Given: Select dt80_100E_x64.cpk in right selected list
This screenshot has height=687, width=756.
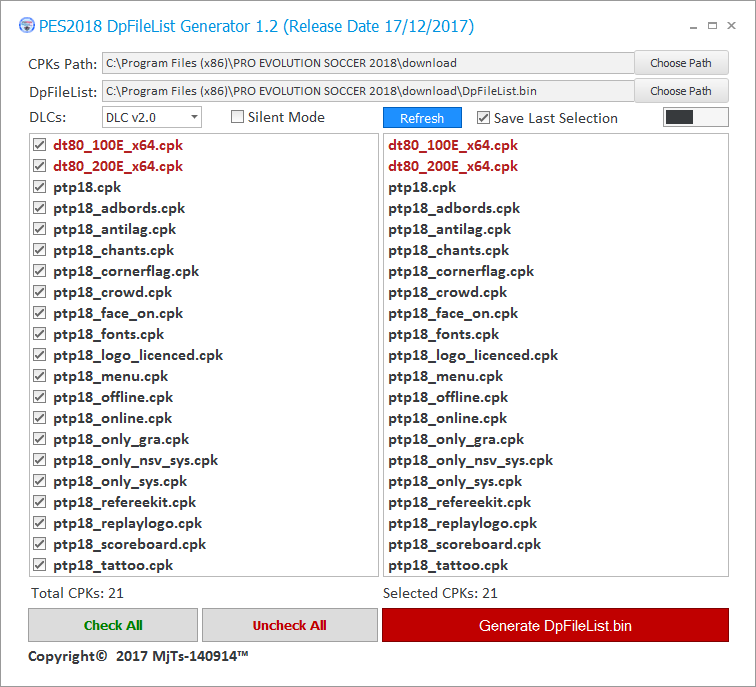Looking at the screenshot, I should [453, 145].
